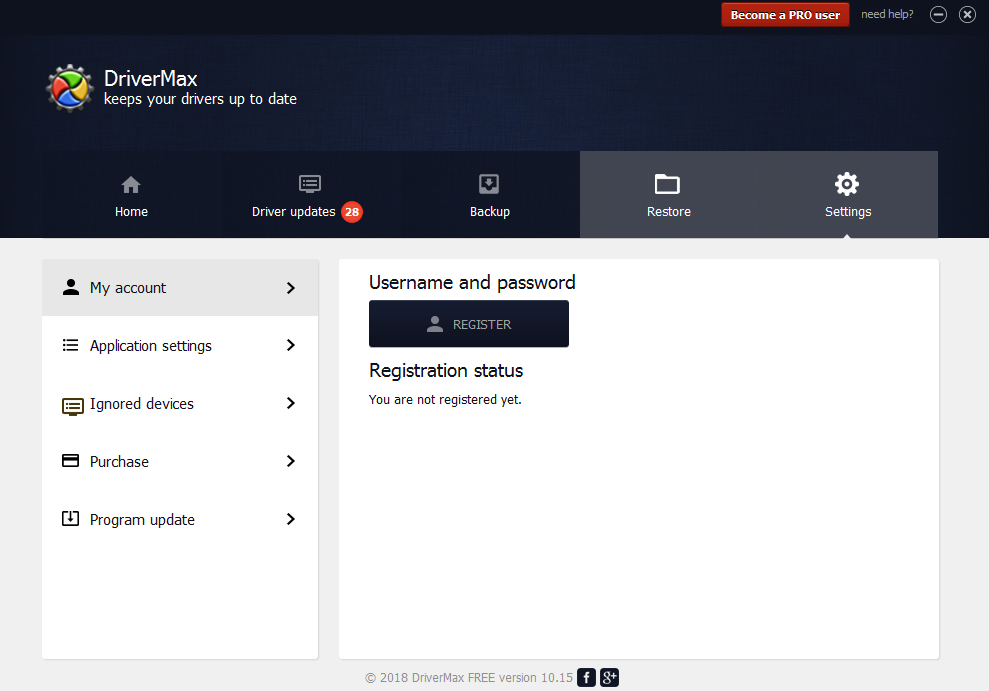The height and width of the screenshot is (691, 989).
Task: Click the 'Registration status' heading
Action: point(446,371)
